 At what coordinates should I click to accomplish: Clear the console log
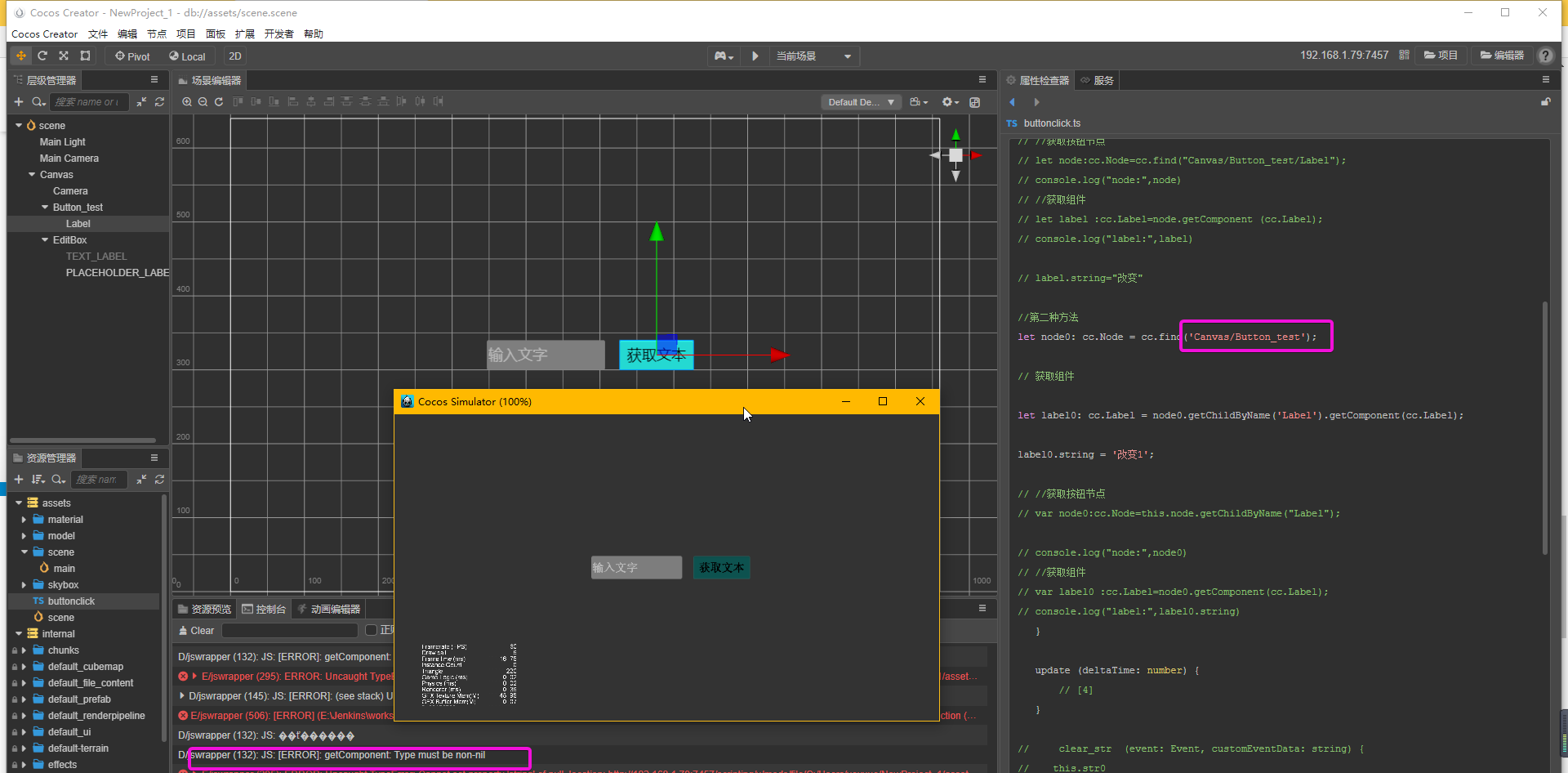tap(196, 631)
